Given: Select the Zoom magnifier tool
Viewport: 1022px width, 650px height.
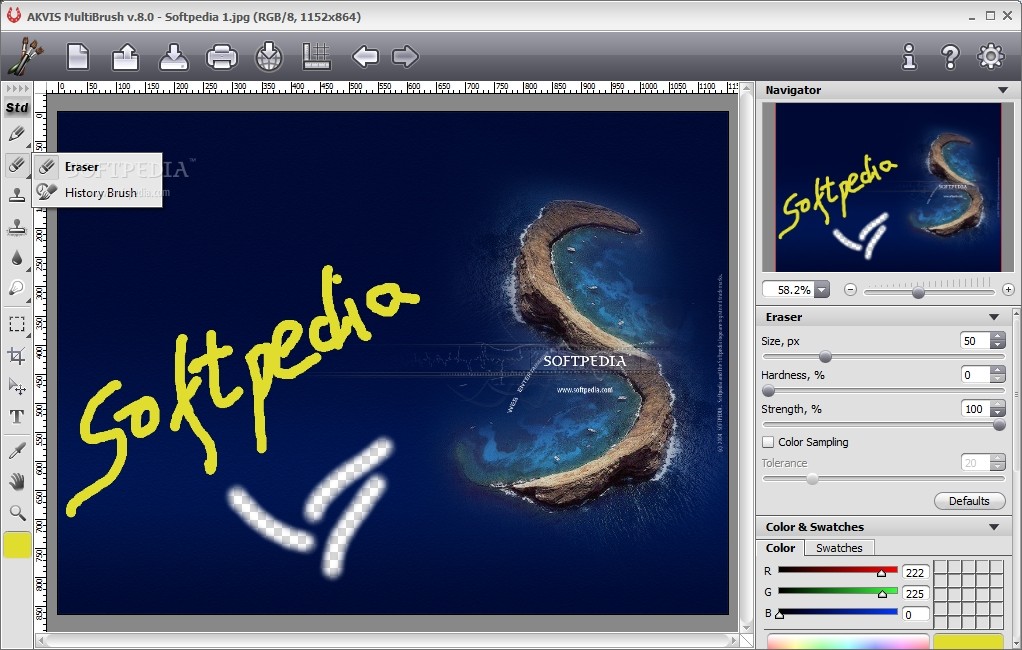Looking at the screenshot, I should [x=17, y=512].
